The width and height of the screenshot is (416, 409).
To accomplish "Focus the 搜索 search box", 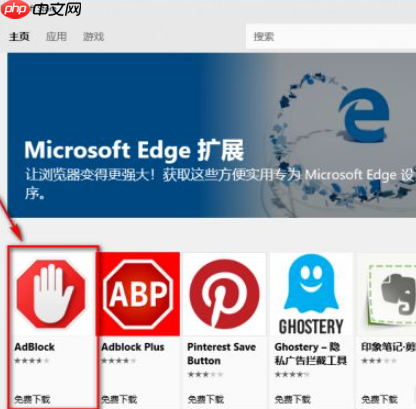I will (x=331, y=36).
